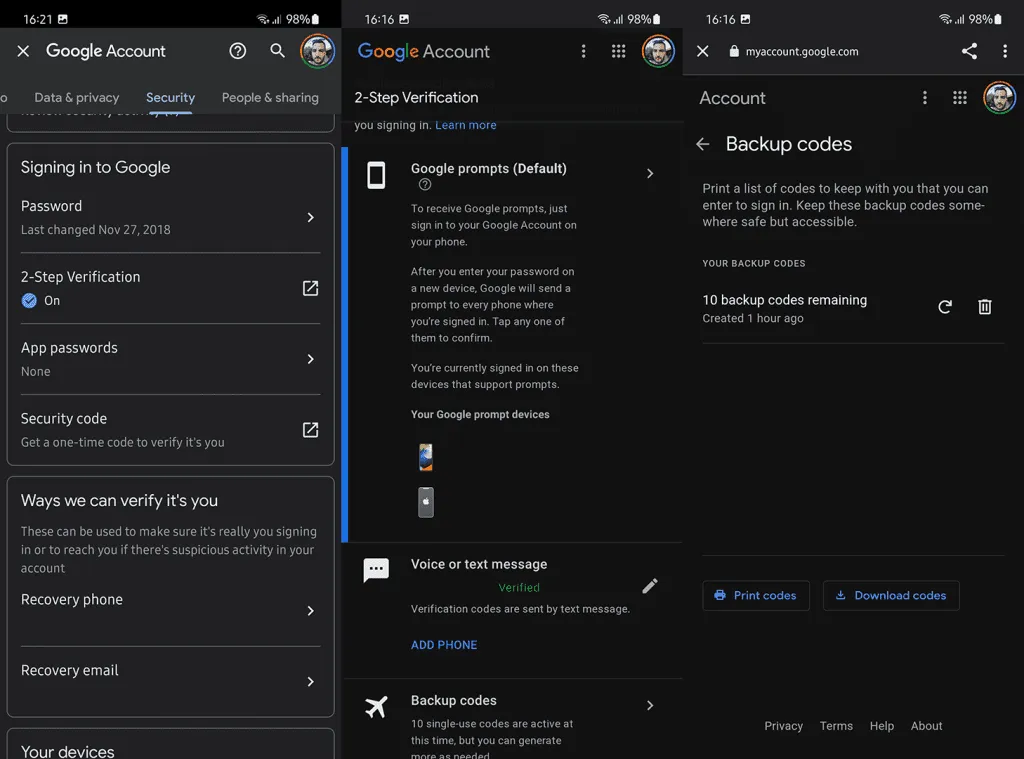This screenshot has width=1024, height=759.
Task: Open profile avatar in the left panel
Action: (317, 51)
